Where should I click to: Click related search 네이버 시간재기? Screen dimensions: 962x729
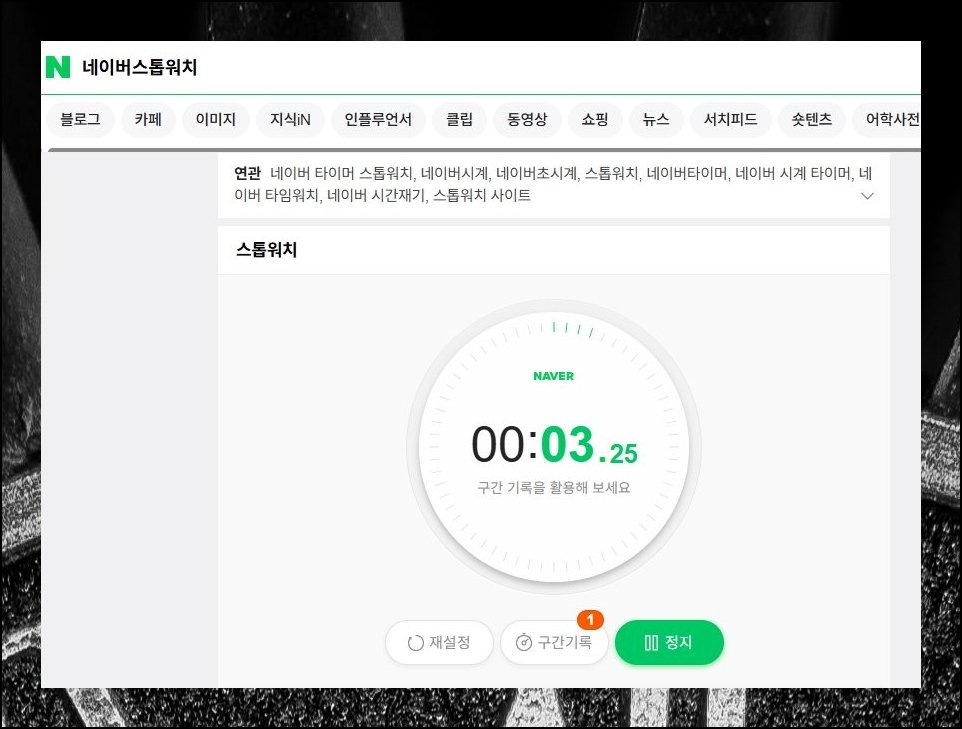click(x=376, y=196)
